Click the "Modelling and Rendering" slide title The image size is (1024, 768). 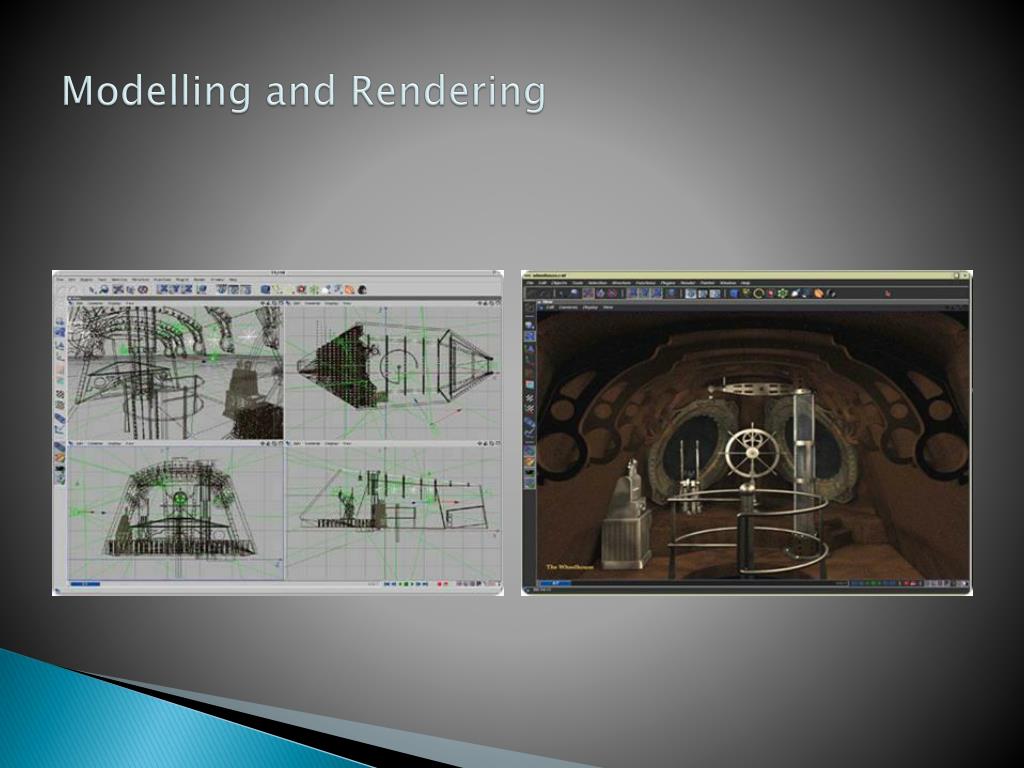coord(304,91)
